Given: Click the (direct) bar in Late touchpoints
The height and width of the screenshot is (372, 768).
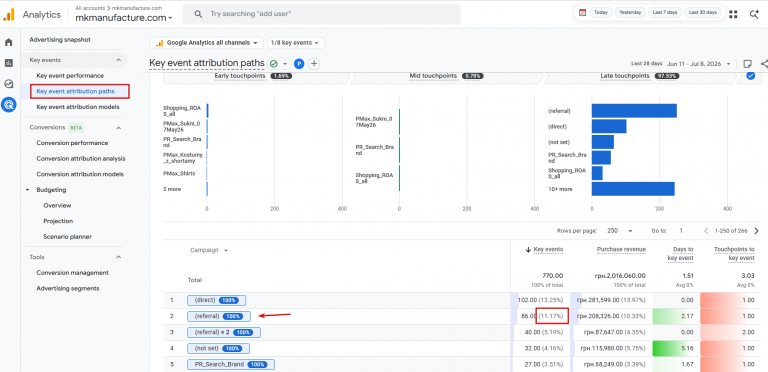Looking at the screenshot, I should (x=609, y=126).
